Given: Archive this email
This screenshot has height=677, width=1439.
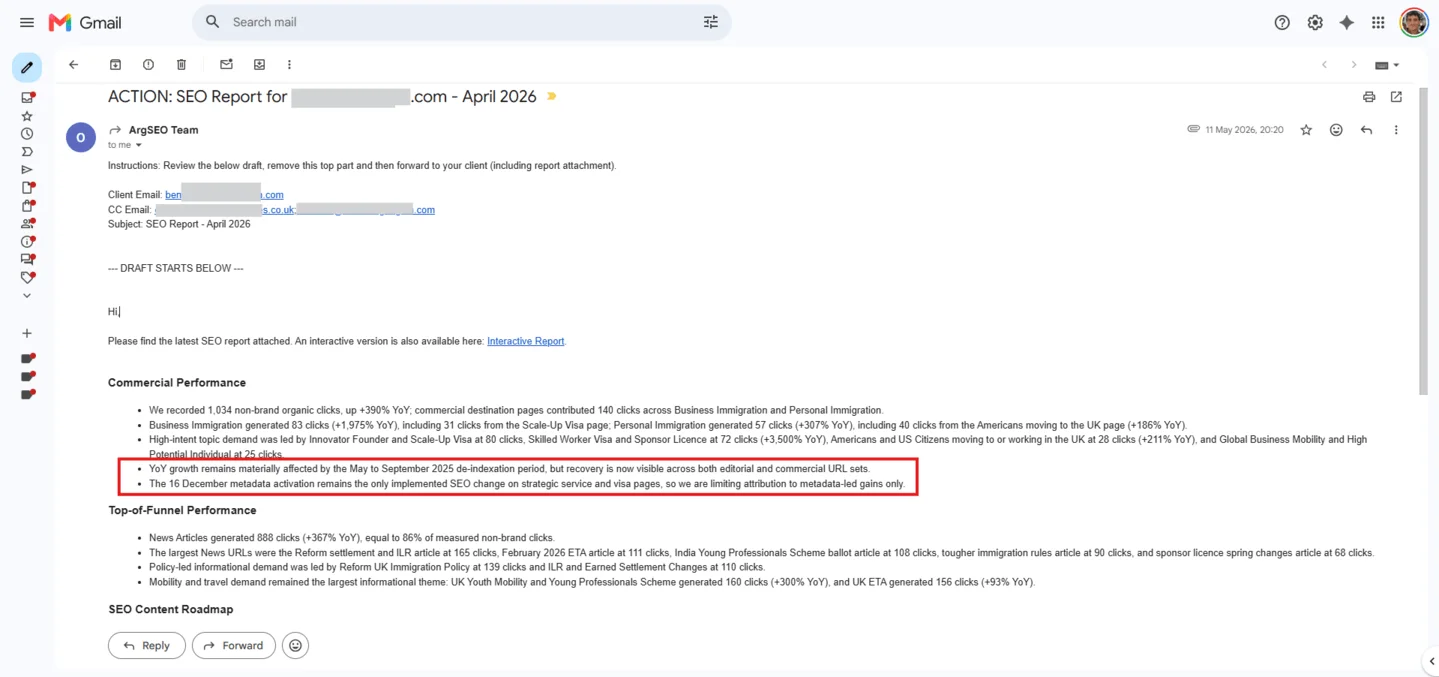Looking at the screenshot, I should [115, 64].
